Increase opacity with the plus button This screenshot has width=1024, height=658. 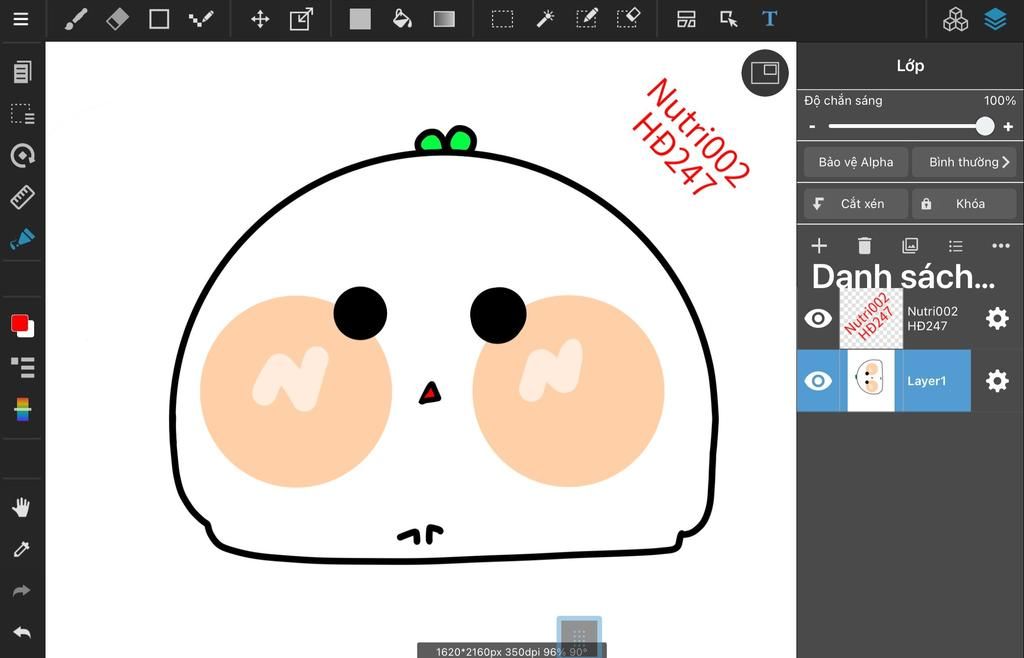[1008, 126]
